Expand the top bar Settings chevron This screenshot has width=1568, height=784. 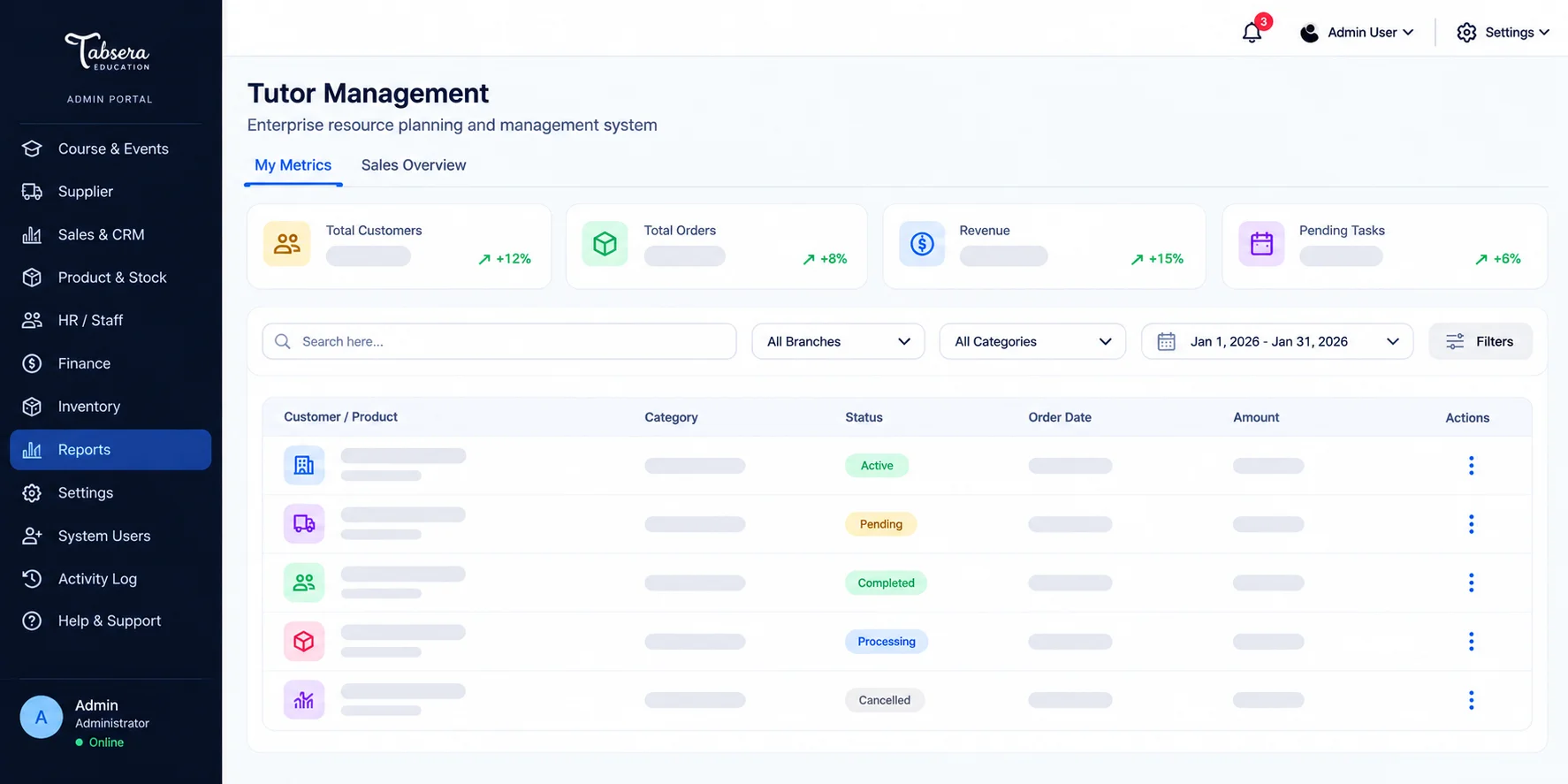pyautogui.click(x=1544, y=33)
